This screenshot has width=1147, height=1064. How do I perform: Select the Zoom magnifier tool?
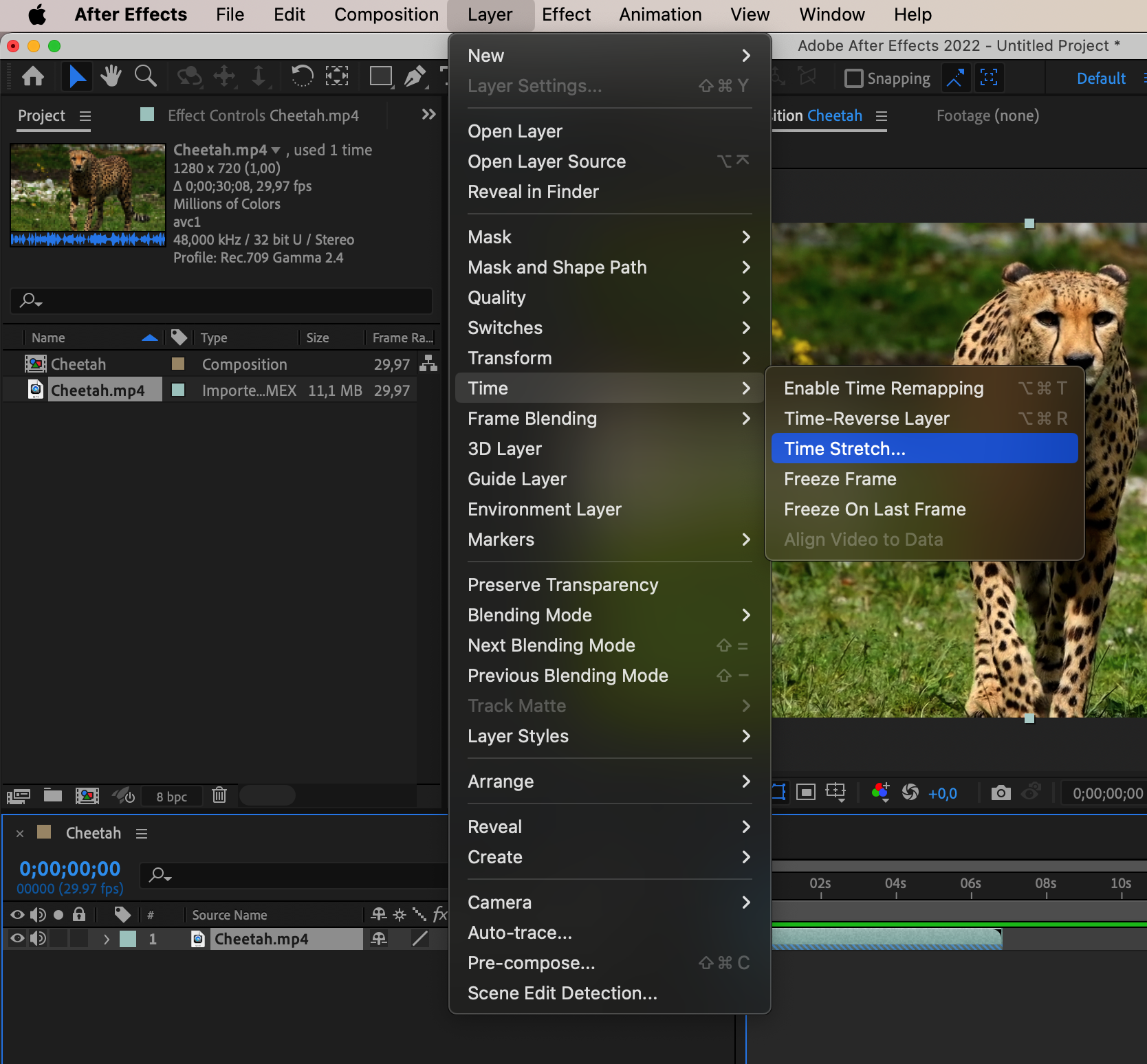tap(145, 76)
